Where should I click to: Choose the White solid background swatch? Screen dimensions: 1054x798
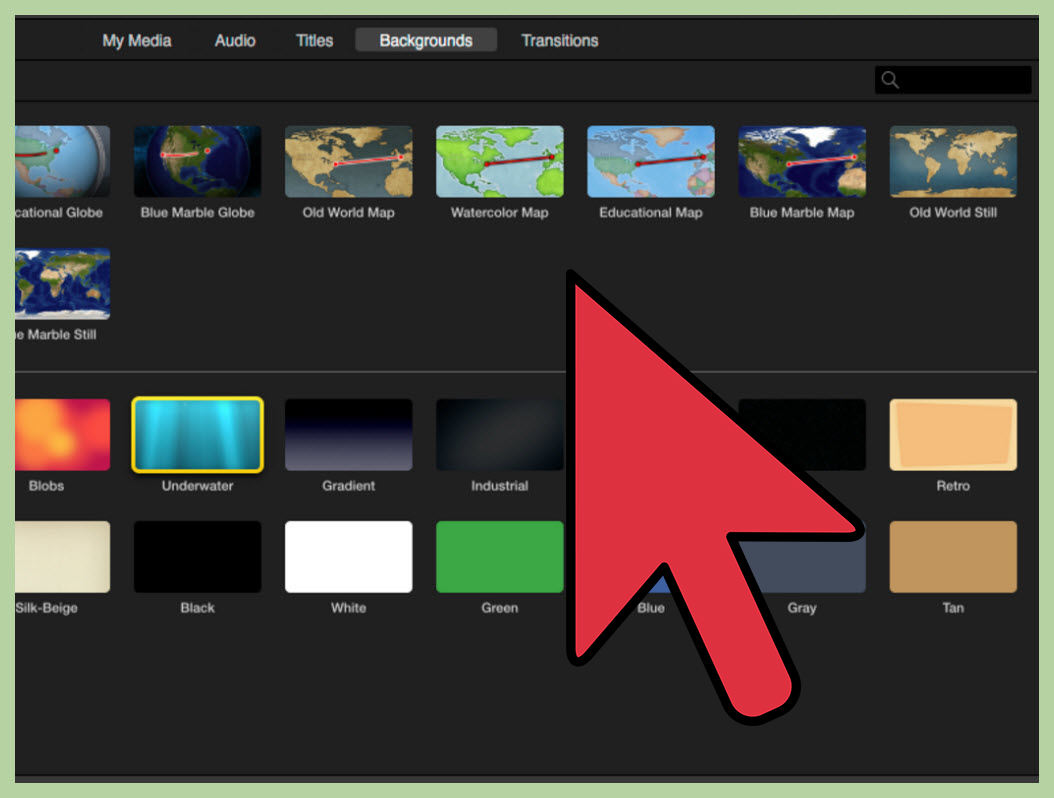pyautogui.click(x=349, y=557)
